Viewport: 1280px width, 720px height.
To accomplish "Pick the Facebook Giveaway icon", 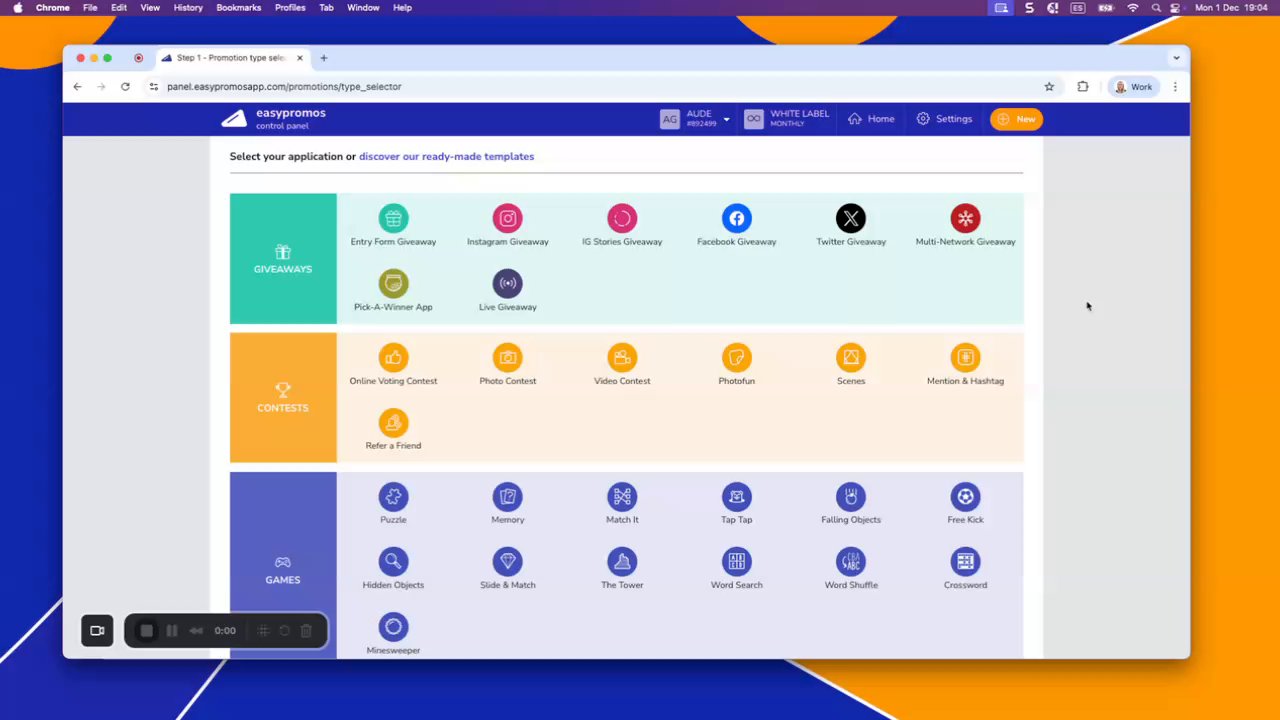I will pyautogui.click(x=737, y=218).
